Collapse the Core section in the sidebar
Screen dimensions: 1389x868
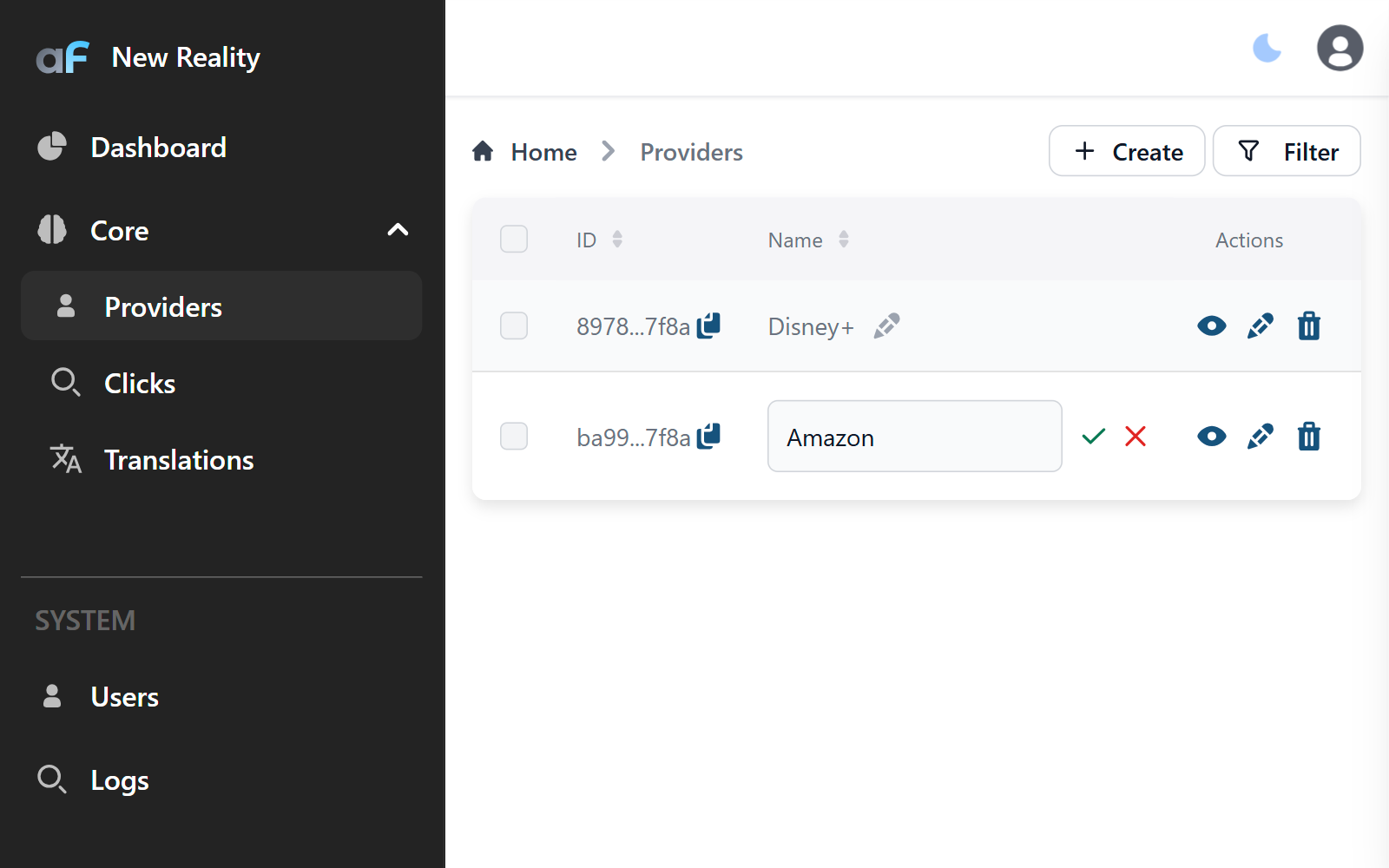click(398, 230)
